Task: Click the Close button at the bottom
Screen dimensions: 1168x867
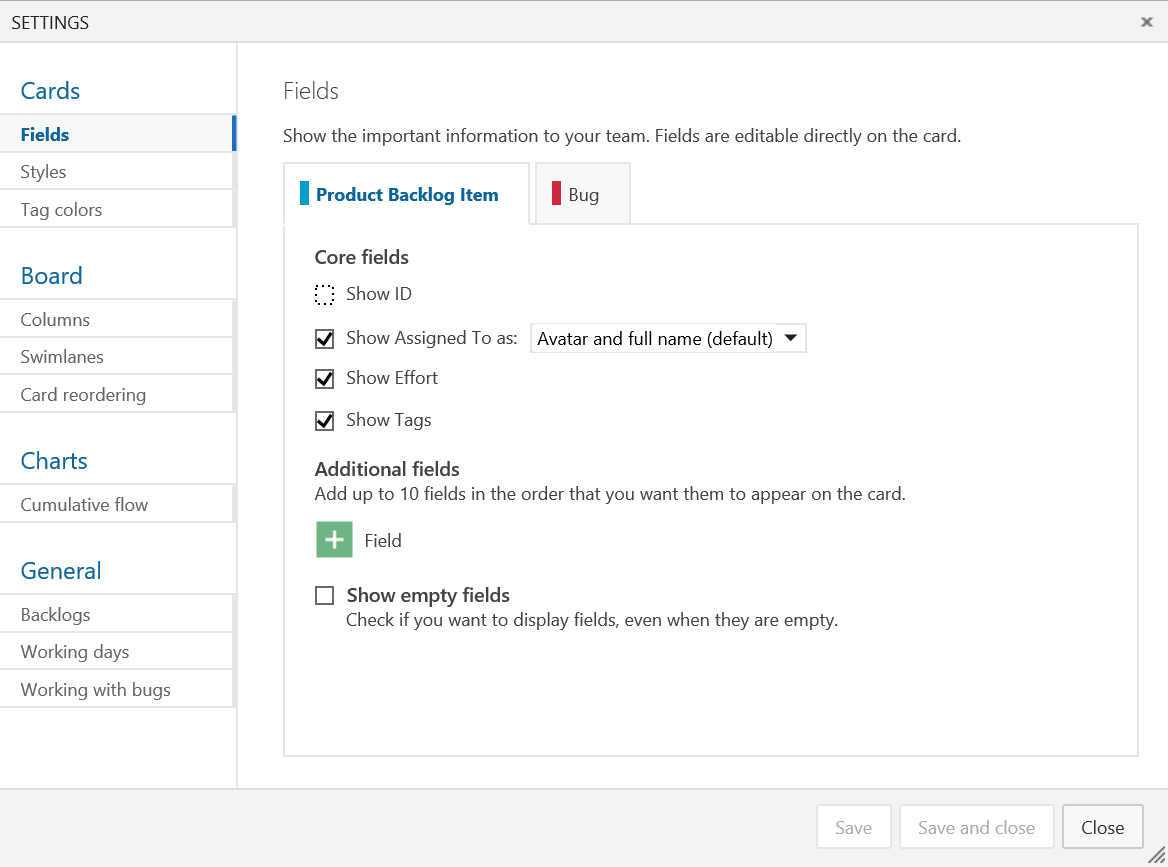Action: click(1102, 827)
